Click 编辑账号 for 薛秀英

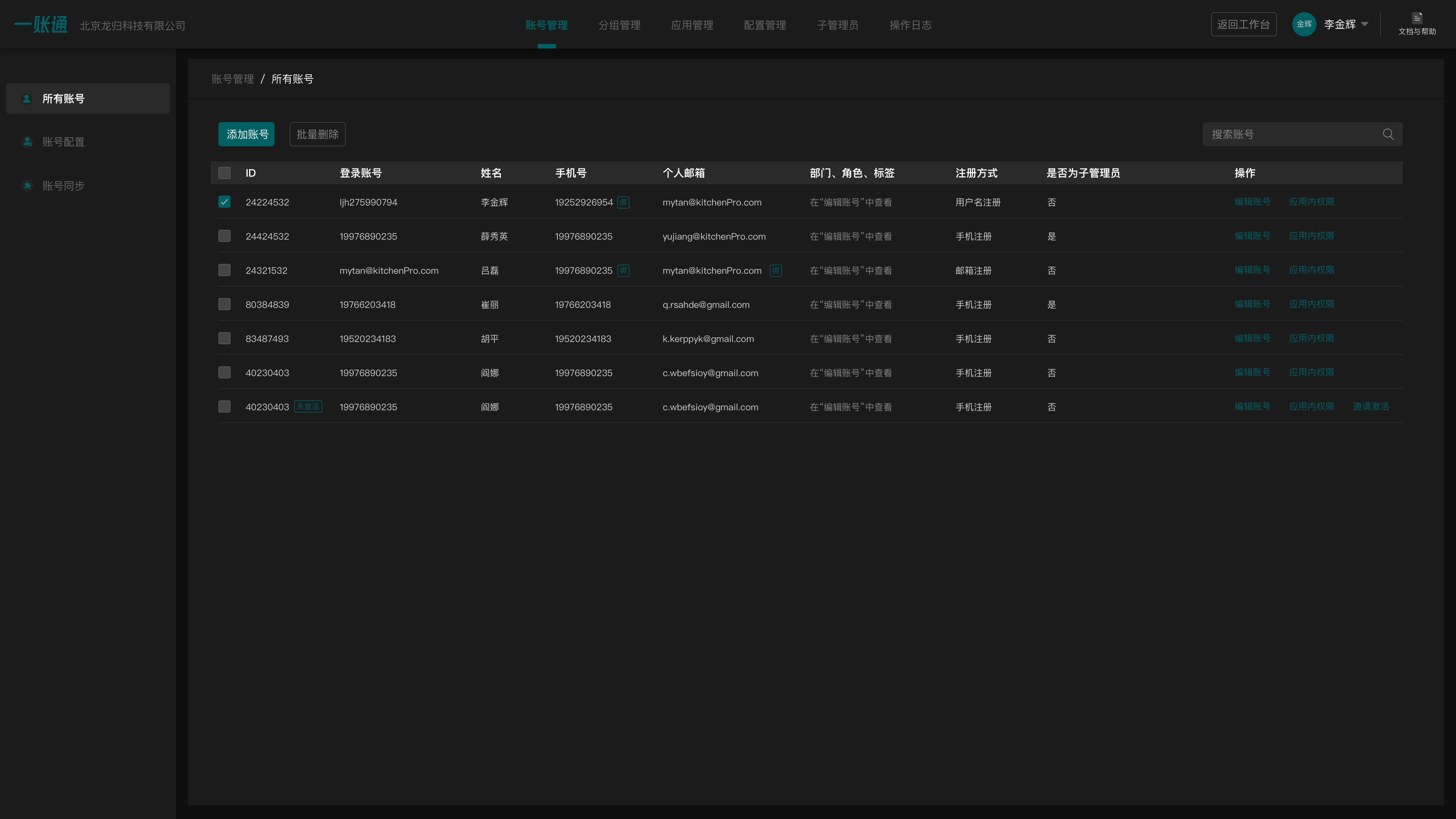(1252, 236)
